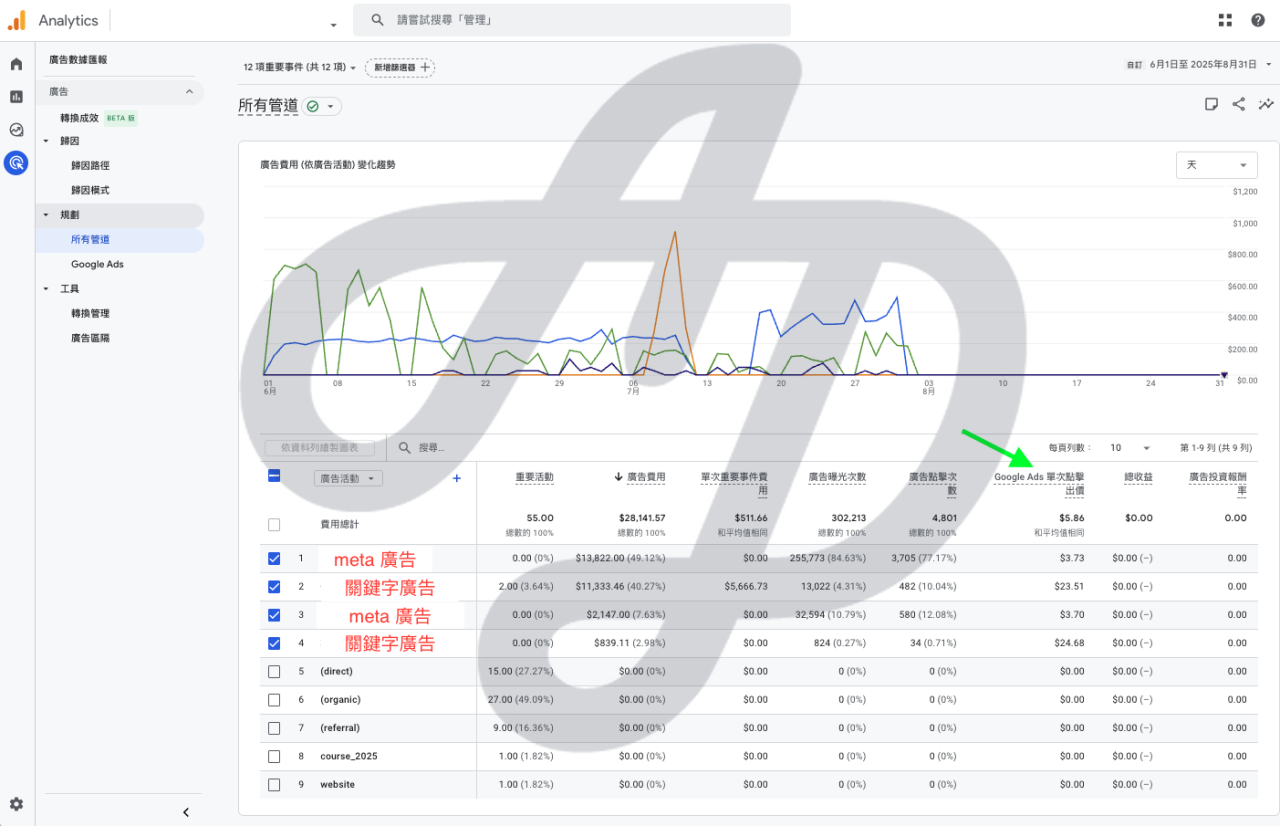The width and height of the screenshot is (1280, 826).
Task: Uncheck the row 1 meta 廣告 checkbox
Action: (274, 559)
